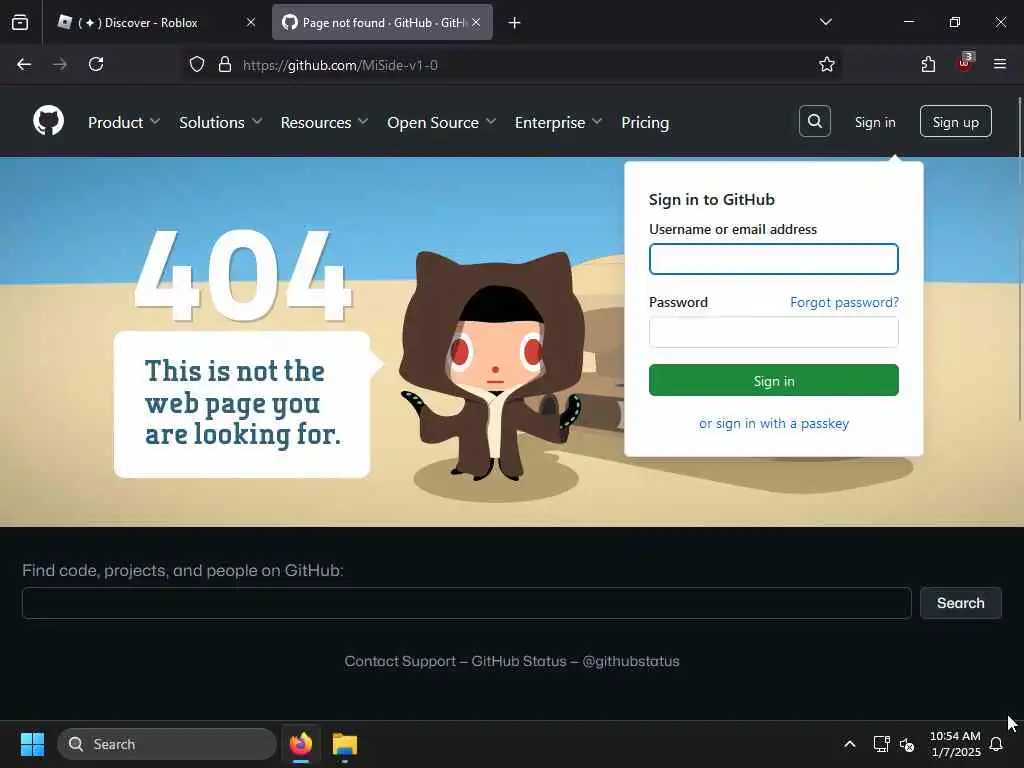Open a new tab with the plus icon
1024x768 pixels.
(514, 23)
